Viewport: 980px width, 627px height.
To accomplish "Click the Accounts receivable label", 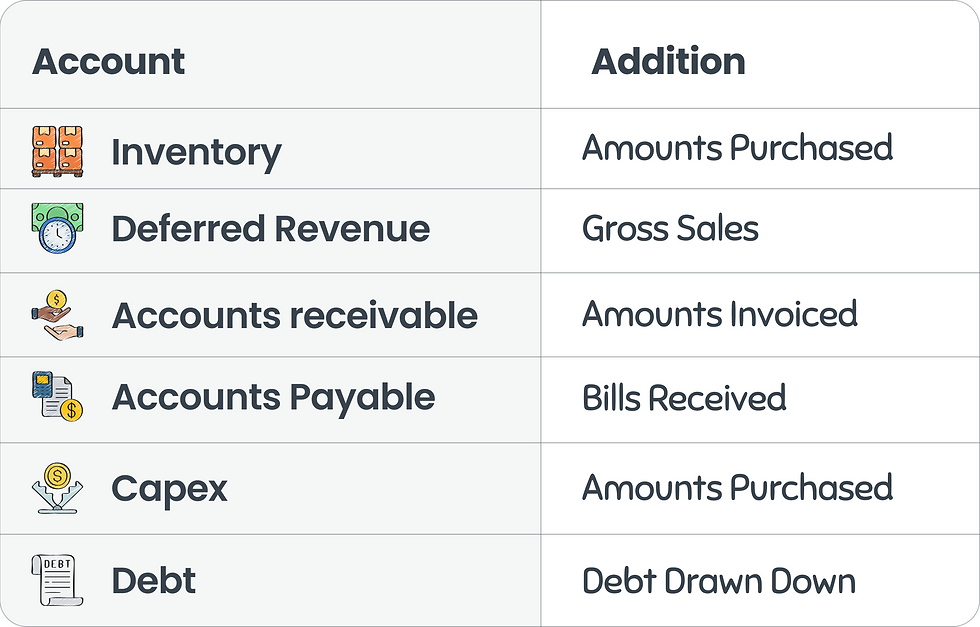I will pos(294,315).
